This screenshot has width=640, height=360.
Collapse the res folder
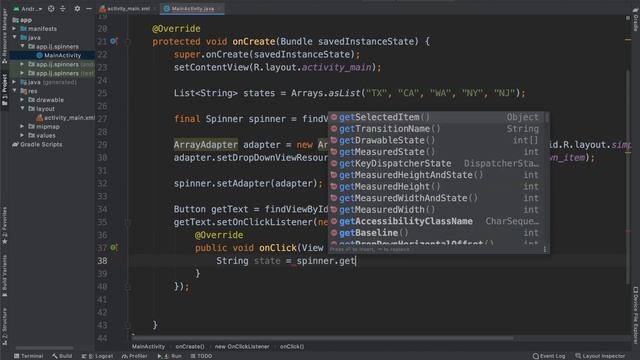point(14,91)
